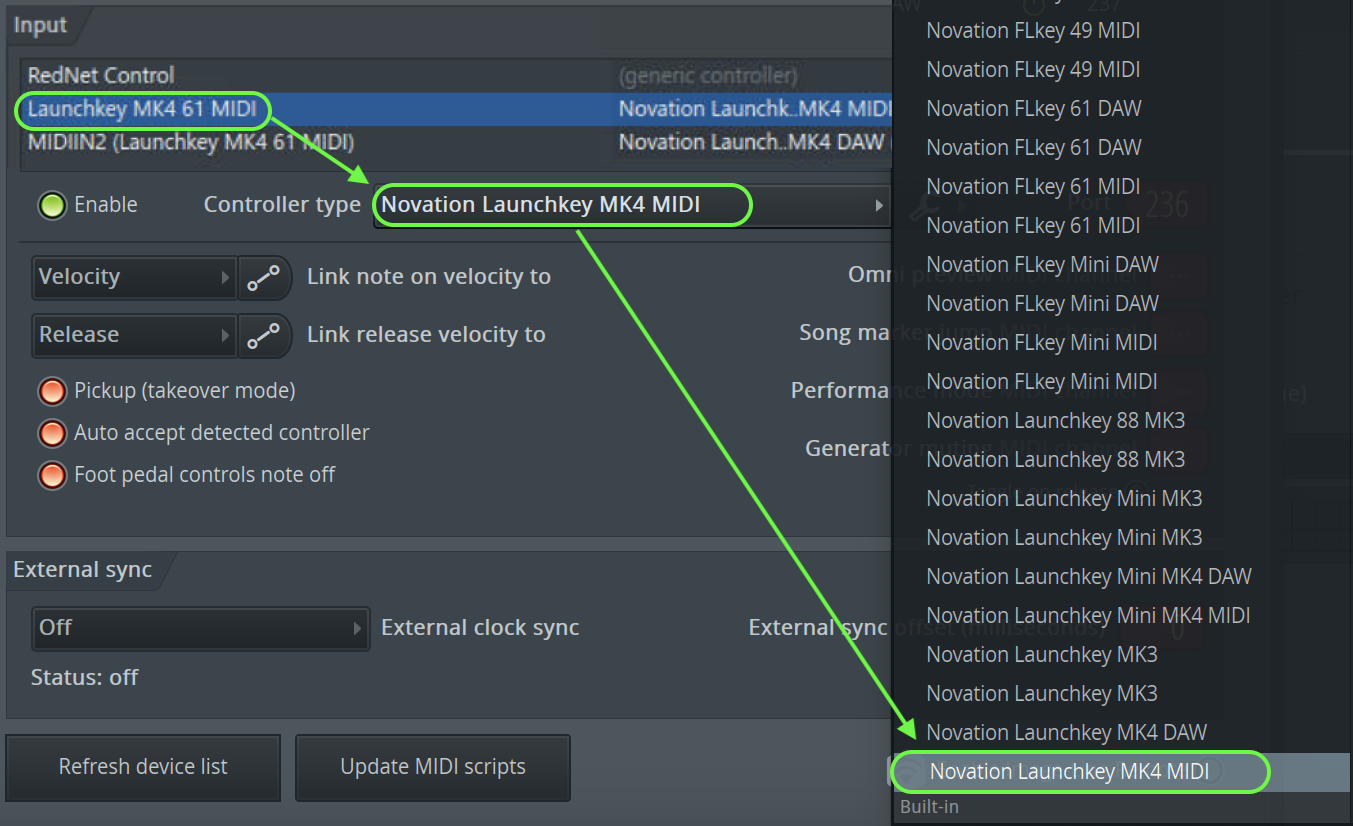The width and height of the screenshot is (1353, 826).
Task: Open the Velocity link dropdown
Action: [135, 278]
